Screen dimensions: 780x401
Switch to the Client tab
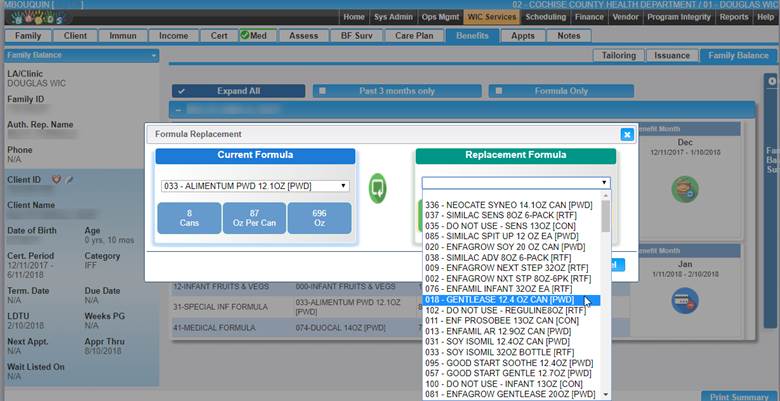(x=75, y=36)
